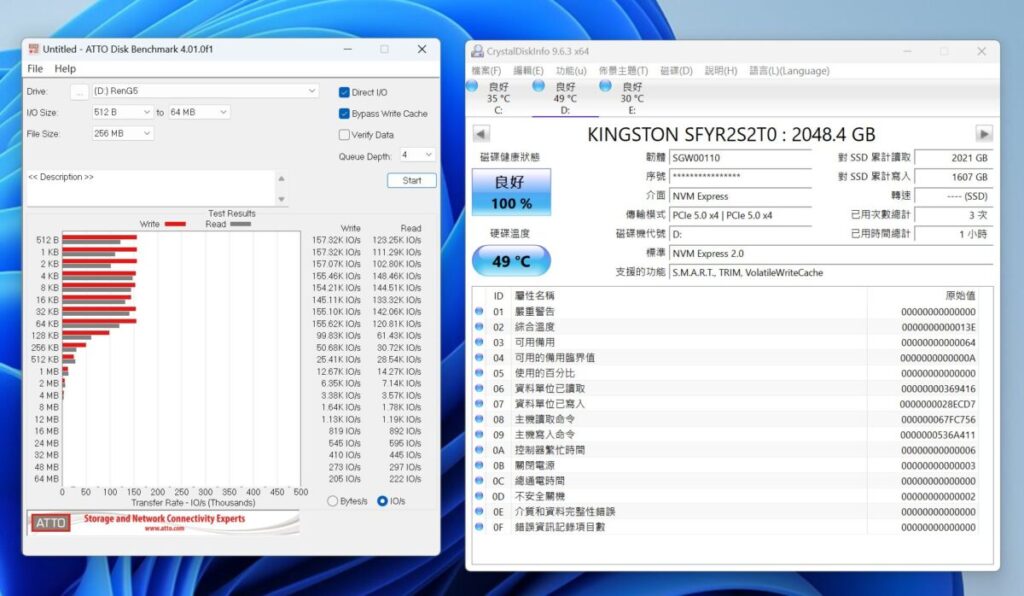Open the 磁碟(D) menu
The width and height of the screenshot is (1024, 596).
click(x=676, y=71)
